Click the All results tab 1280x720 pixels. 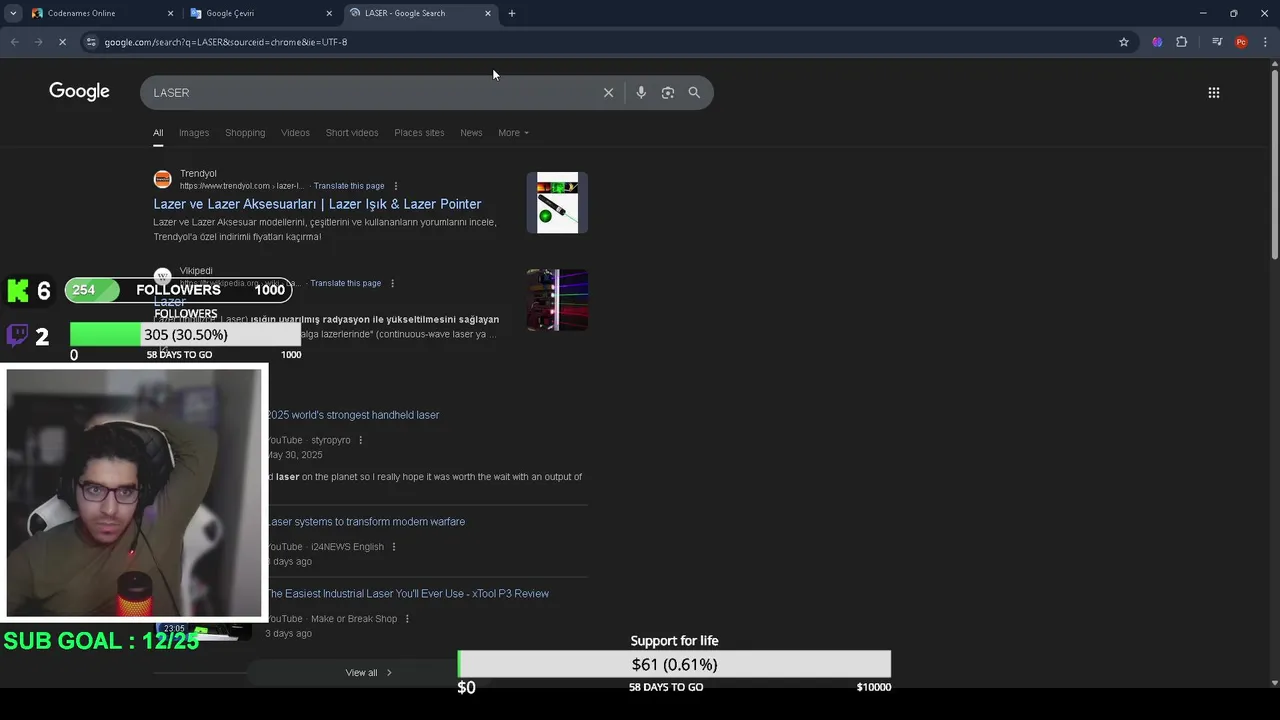click(158, 133)
